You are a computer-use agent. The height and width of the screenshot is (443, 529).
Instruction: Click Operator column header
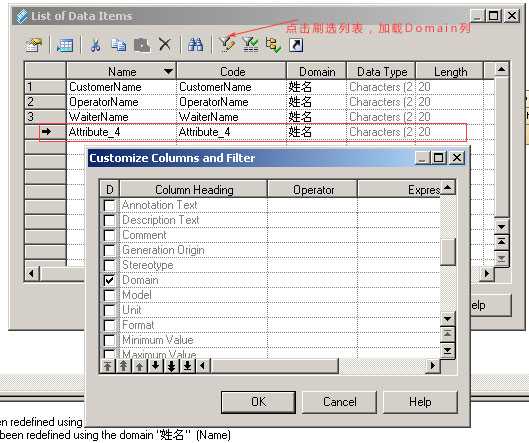point(313,189)
